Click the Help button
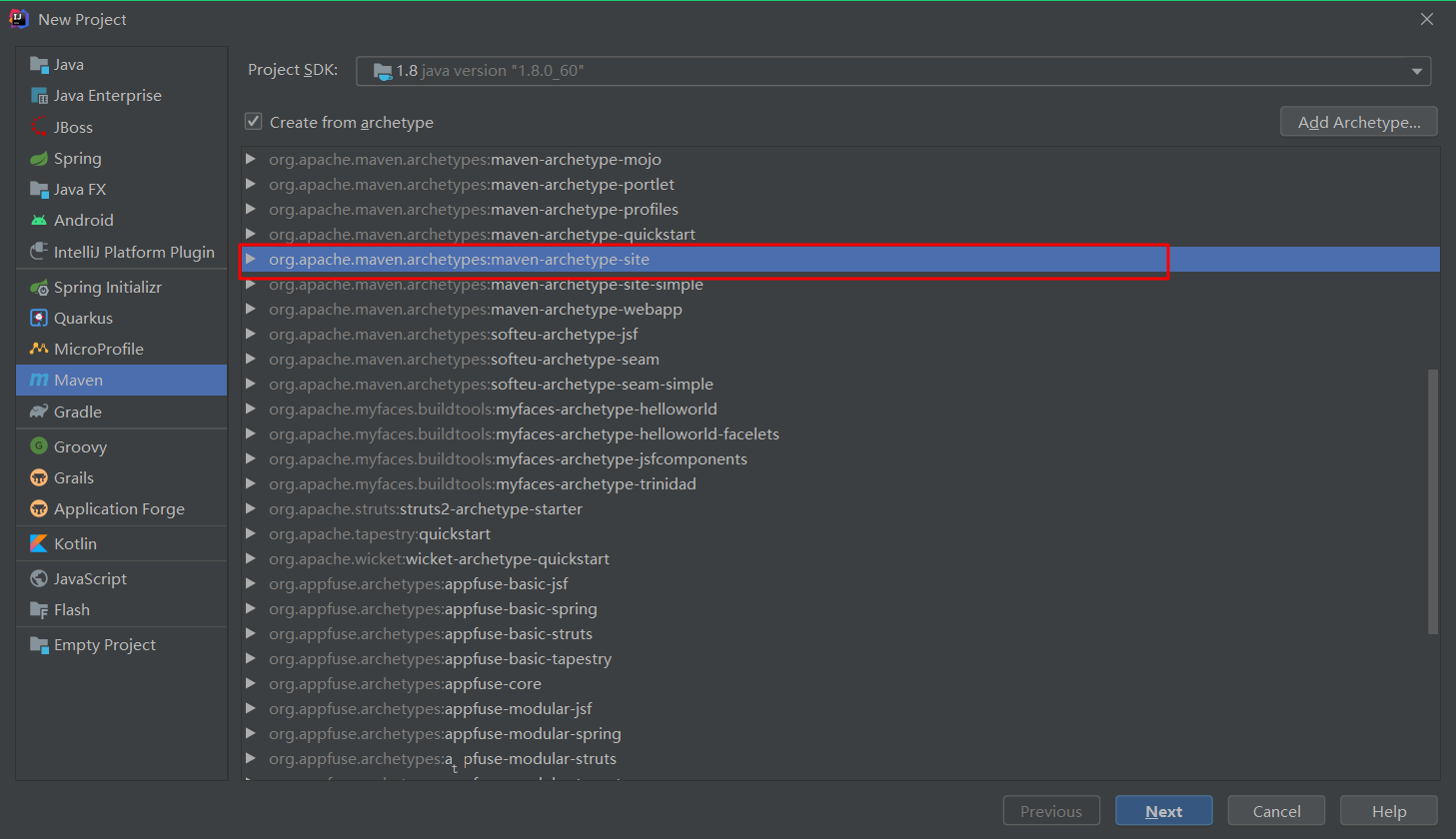 (x=1388, y=811)
